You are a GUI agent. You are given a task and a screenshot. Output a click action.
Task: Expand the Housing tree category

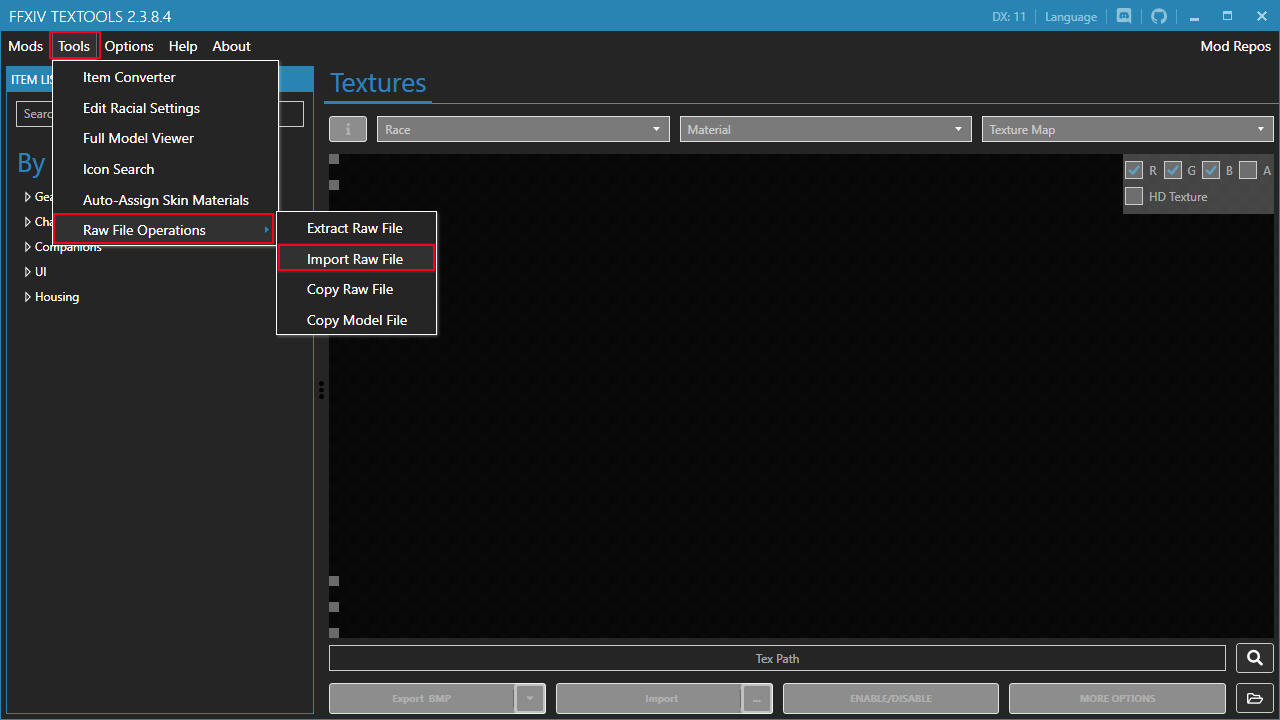click(28, 297)
